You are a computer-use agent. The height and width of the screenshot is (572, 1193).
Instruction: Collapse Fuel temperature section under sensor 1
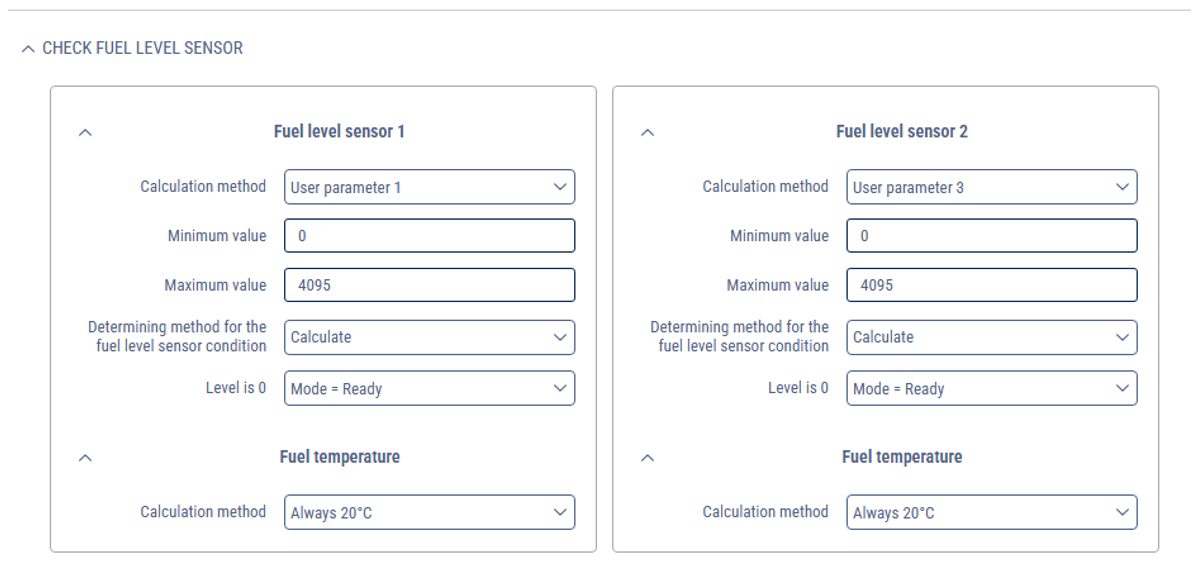[x=85, y=458]
